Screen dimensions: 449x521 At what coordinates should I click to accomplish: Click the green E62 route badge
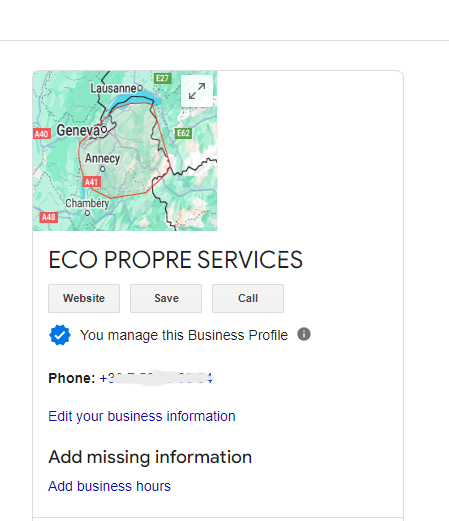[183, 133]
